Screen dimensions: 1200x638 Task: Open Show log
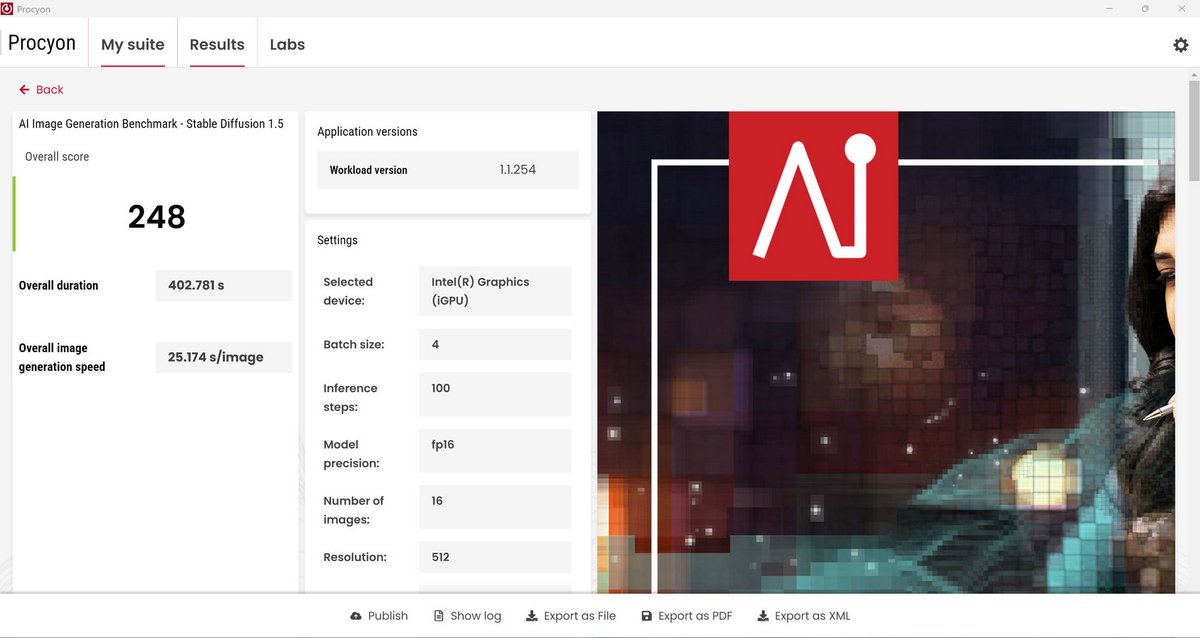(467, 616)
